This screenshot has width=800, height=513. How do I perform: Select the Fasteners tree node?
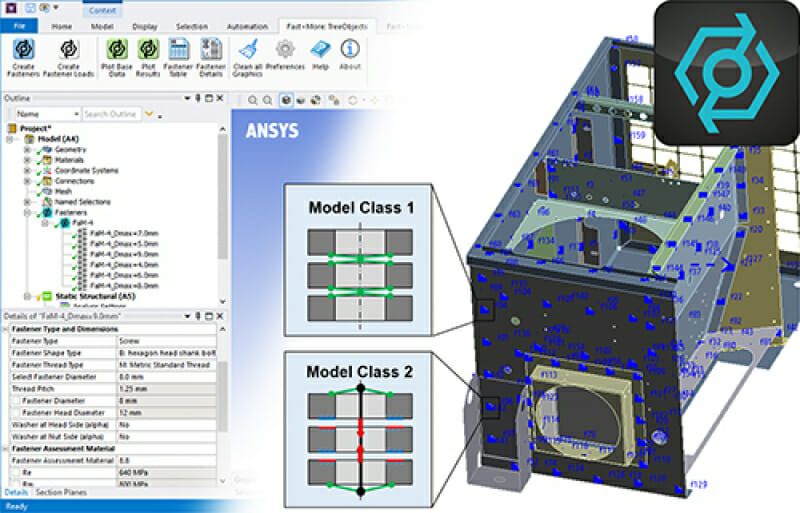click(x=71, y=212)
